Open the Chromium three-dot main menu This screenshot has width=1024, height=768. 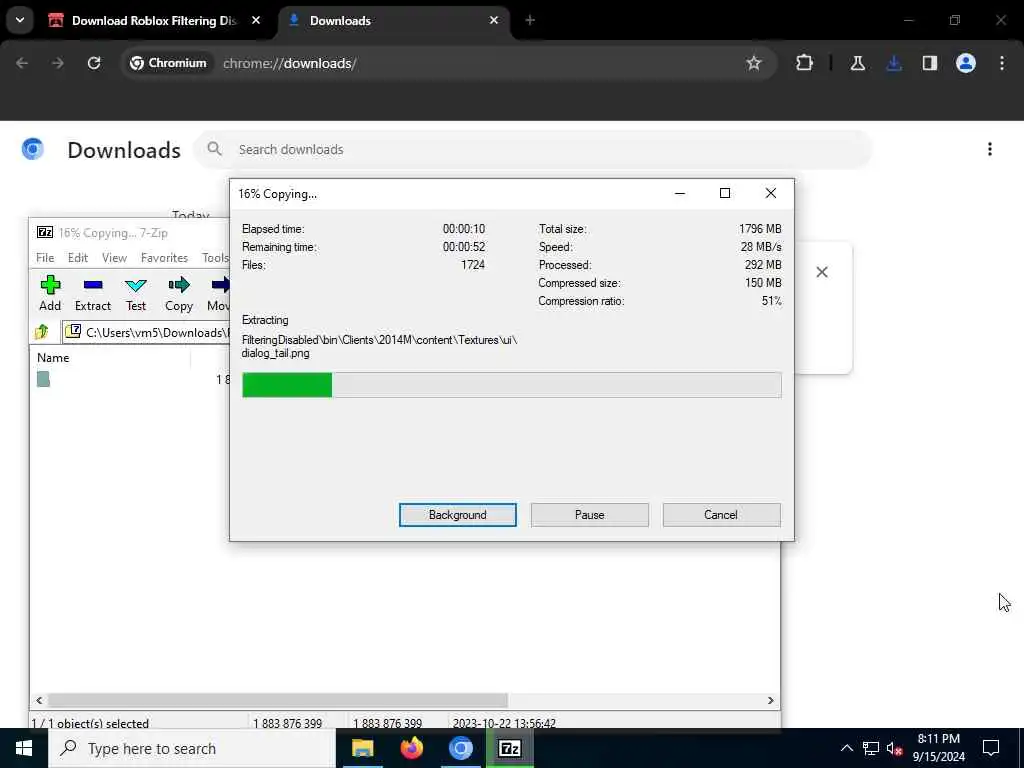click(1002, 63)
